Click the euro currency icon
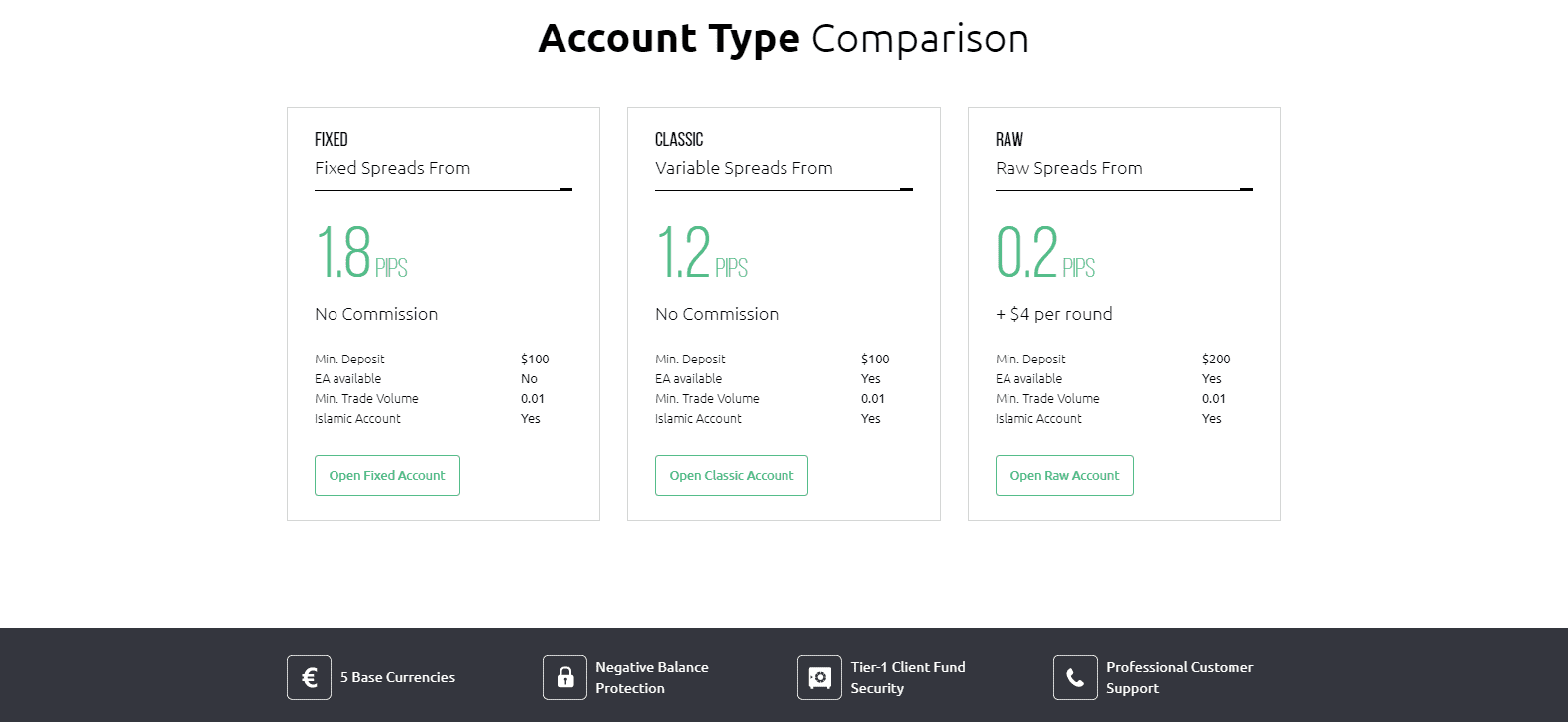 (309, 677)
